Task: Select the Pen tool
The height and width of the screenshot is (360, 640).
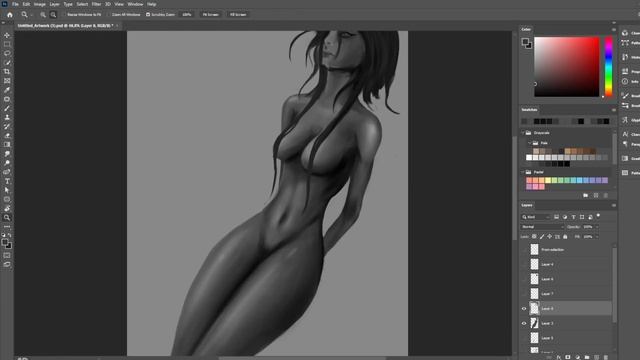Action: click(x=7, y=172)
